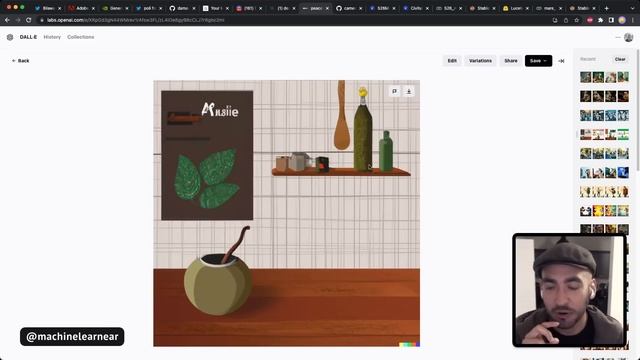
Task: Click the generated mate gourd image
Action: [286, 213]
